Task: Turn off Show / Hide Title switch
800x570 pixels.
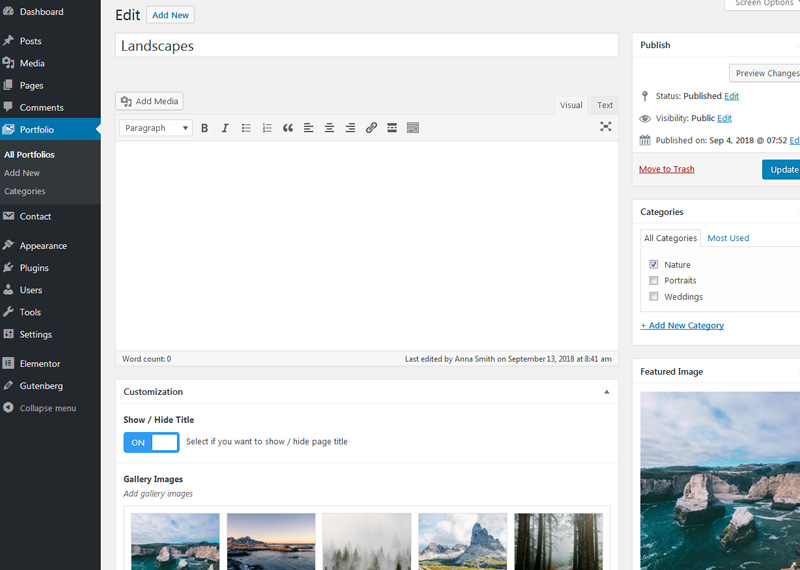Action: (x=151, y=442)
